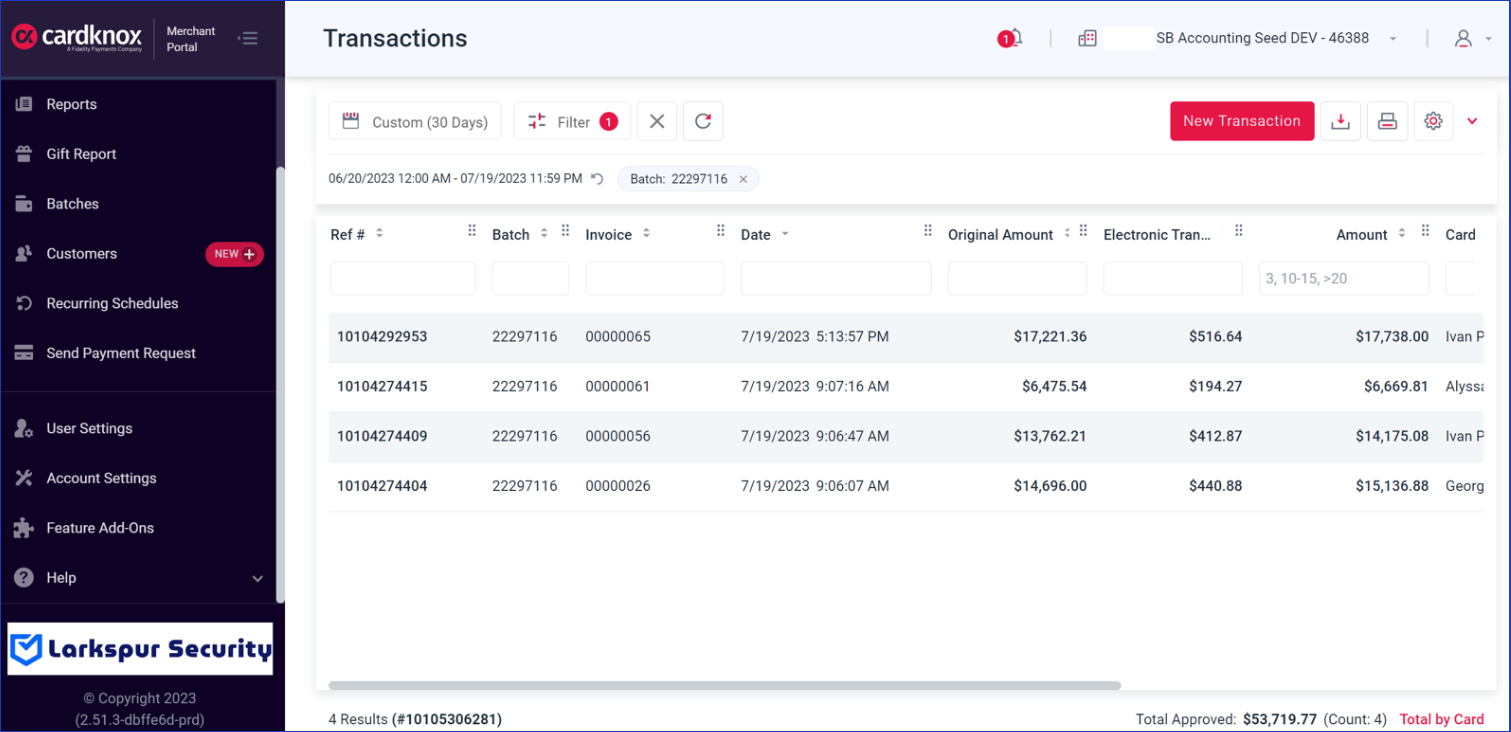Clear filters with the X button

(x=657, y=121)
